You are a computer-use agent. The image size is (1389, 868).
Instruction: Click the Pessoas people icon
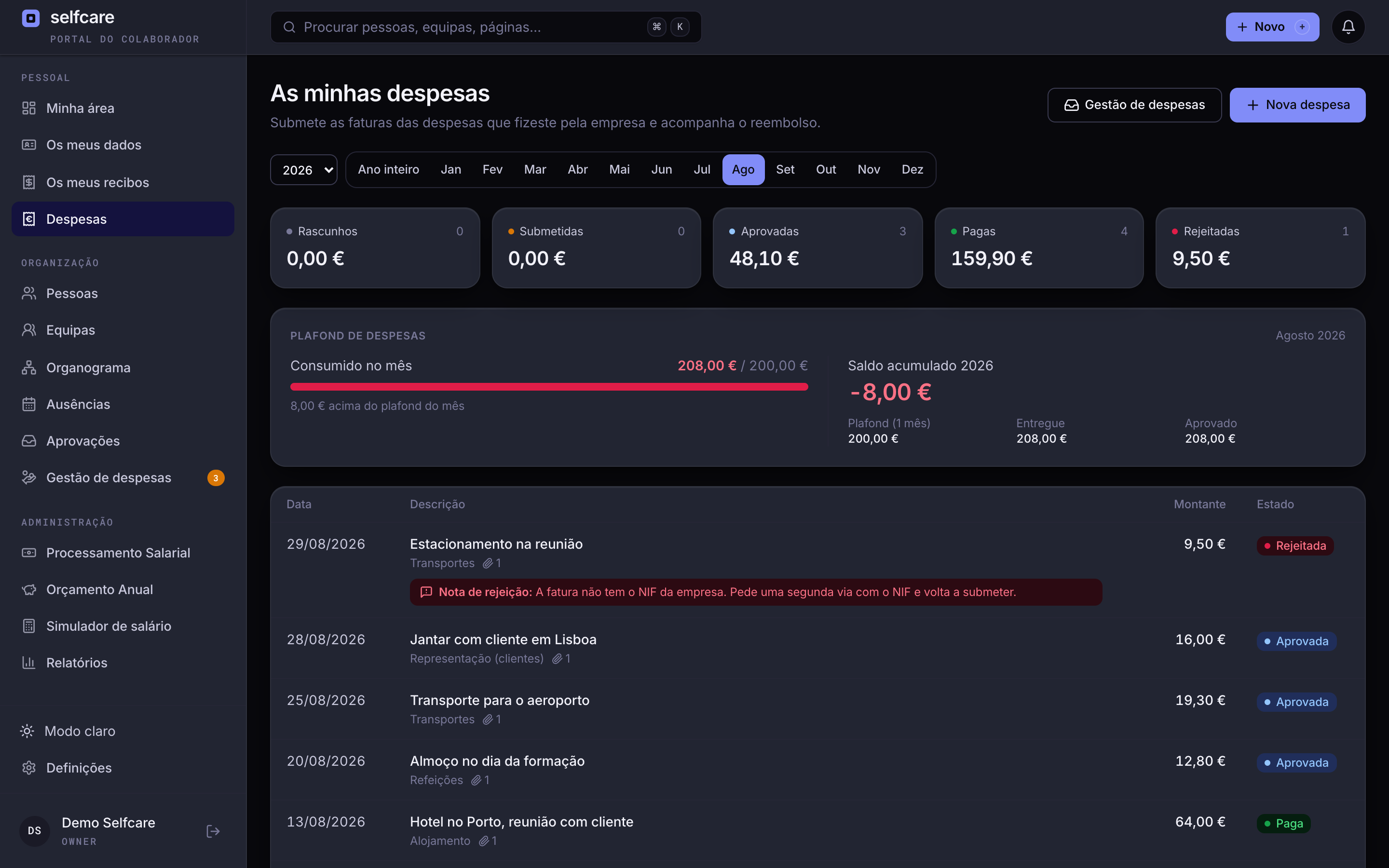(29, 293)
